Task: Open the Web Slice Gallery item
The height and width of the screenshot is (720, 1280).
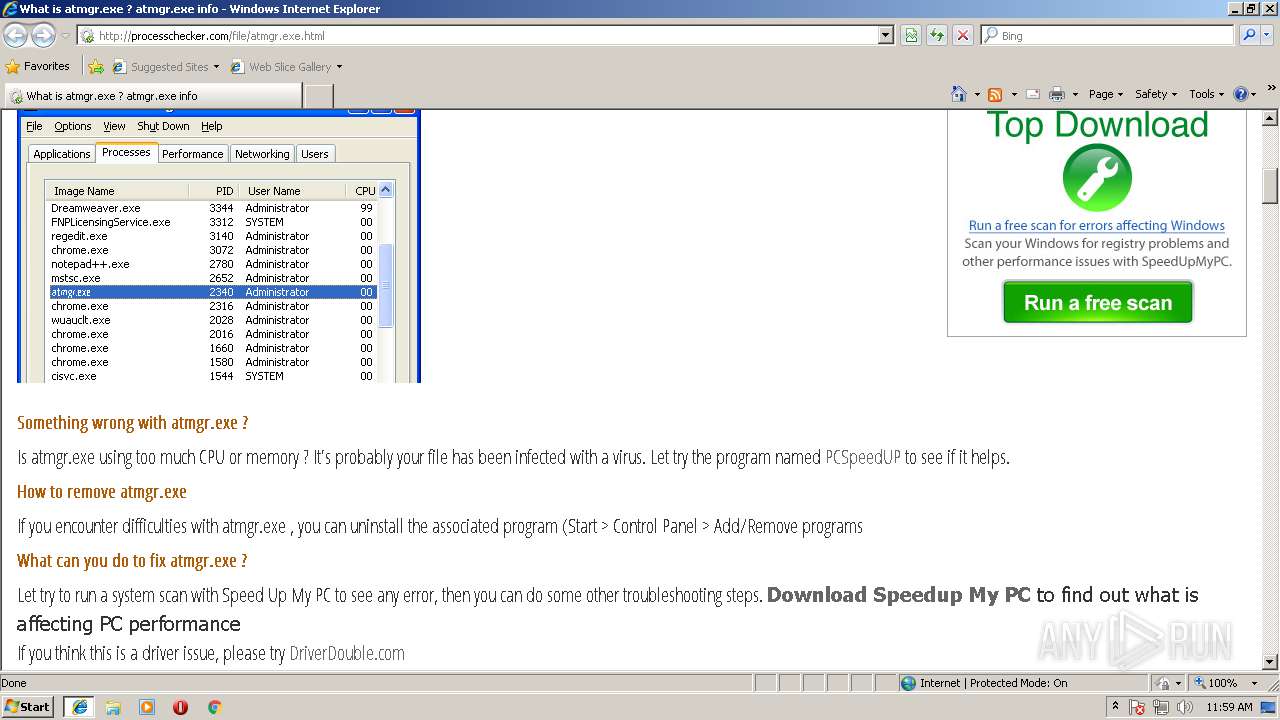Action: tap(286, 67)
